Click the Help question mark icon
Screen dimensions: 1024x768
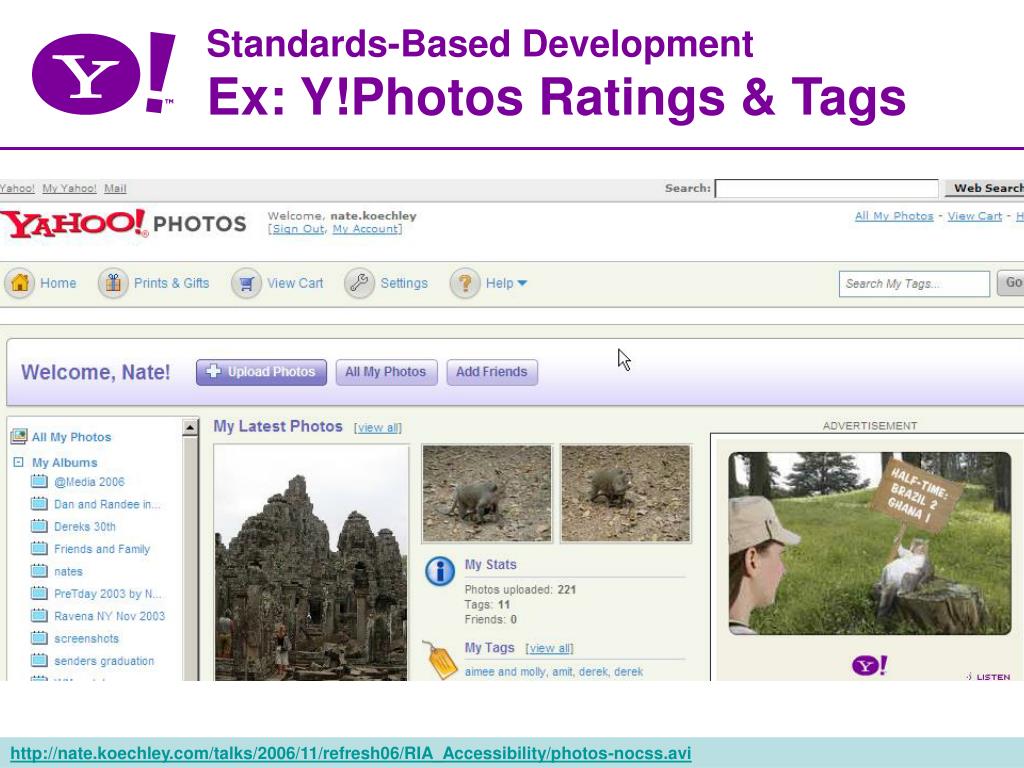[x=464, y=283]
